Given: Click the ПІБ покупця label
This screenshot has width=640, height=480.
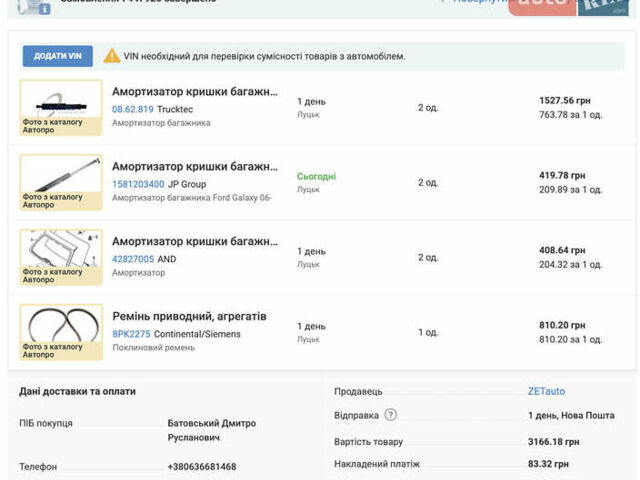Looking at the screenshot, I should (46, 423).
